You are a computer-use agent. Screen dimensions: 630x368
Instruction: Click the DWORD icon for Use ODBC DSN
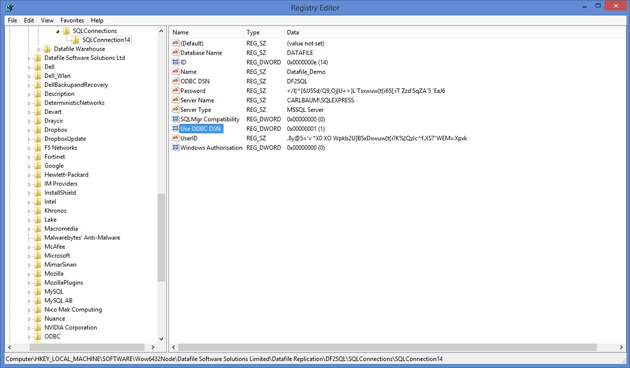pos(176,129)
